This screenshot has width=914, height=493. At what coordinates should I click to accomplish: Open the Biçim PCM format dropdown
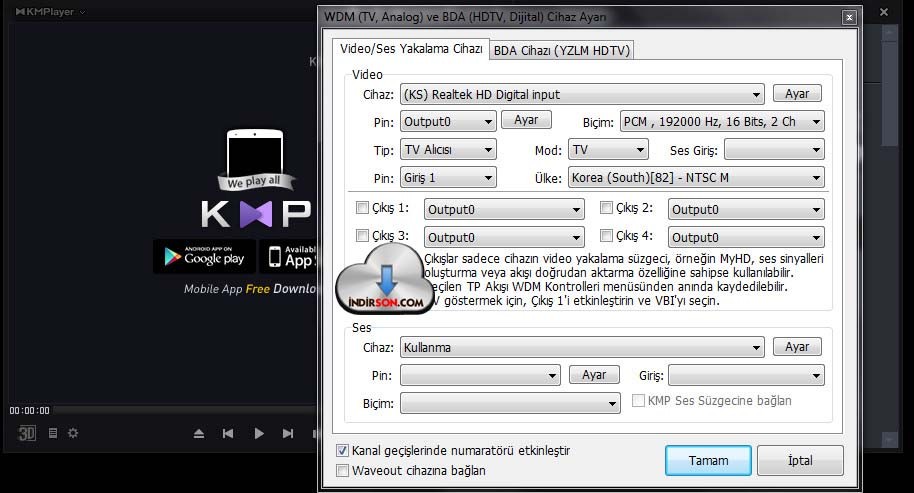pyautogui.click(x=722, y=121)
